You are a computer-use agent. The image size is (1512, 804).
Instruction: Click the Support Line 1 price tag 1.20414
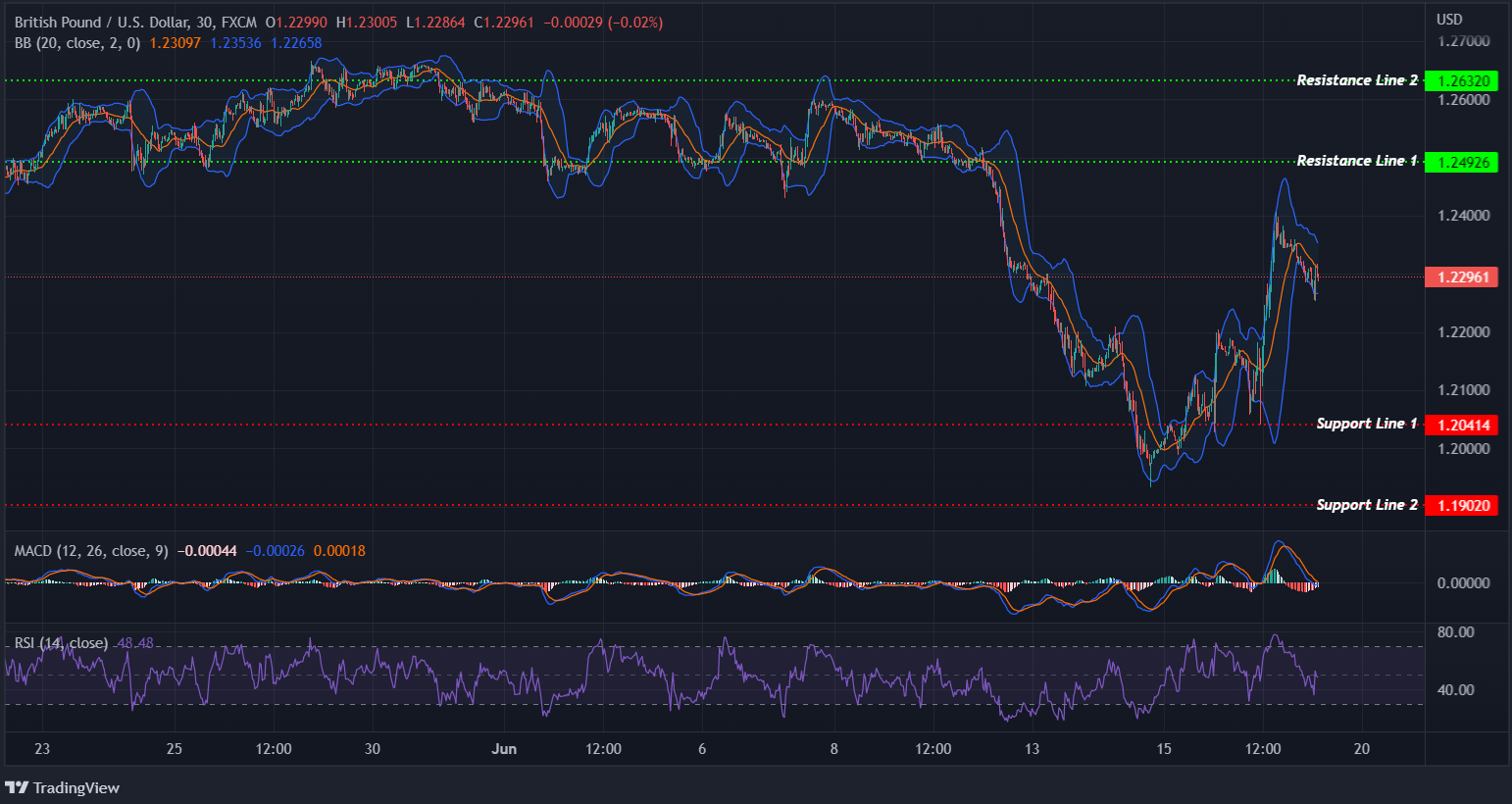(1461, 425)
